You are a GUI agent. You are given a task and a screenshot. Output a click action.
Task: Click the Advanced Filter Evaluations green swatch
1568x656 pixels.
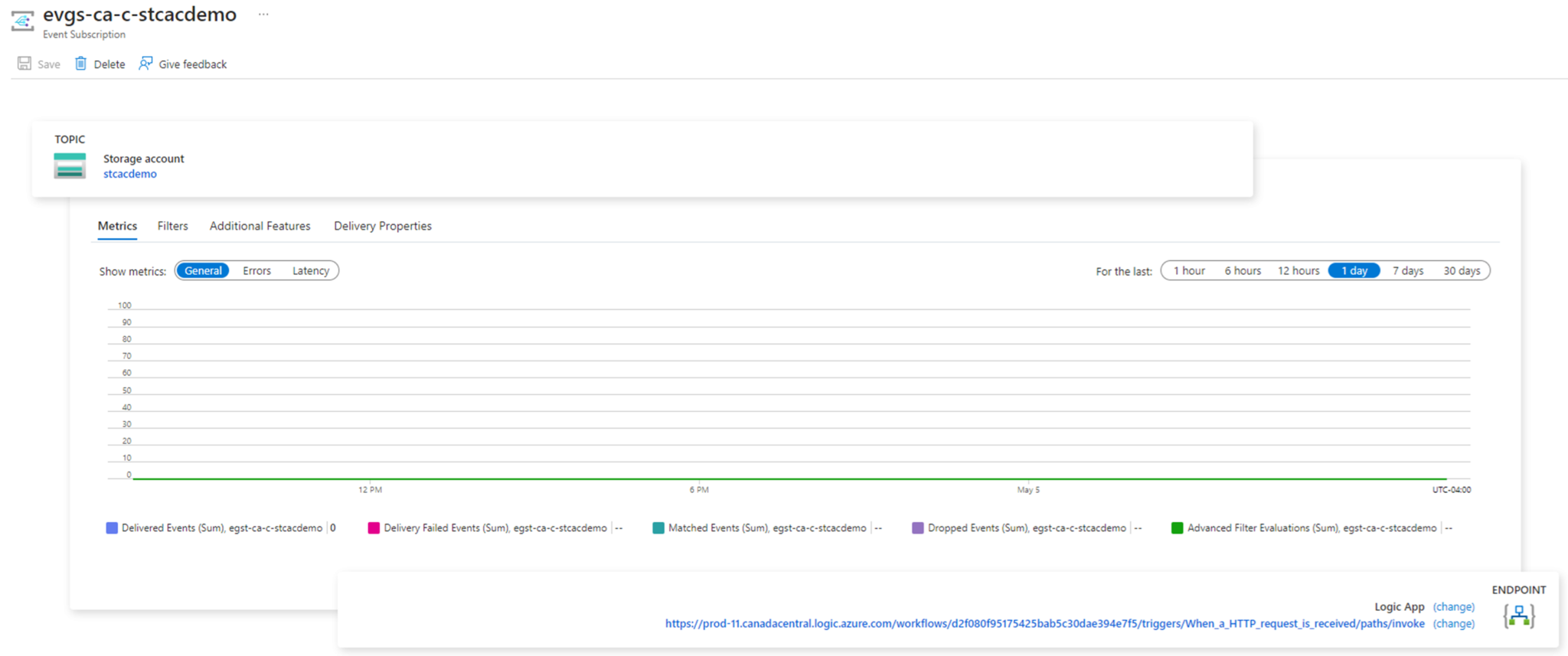coord(1178,528)
